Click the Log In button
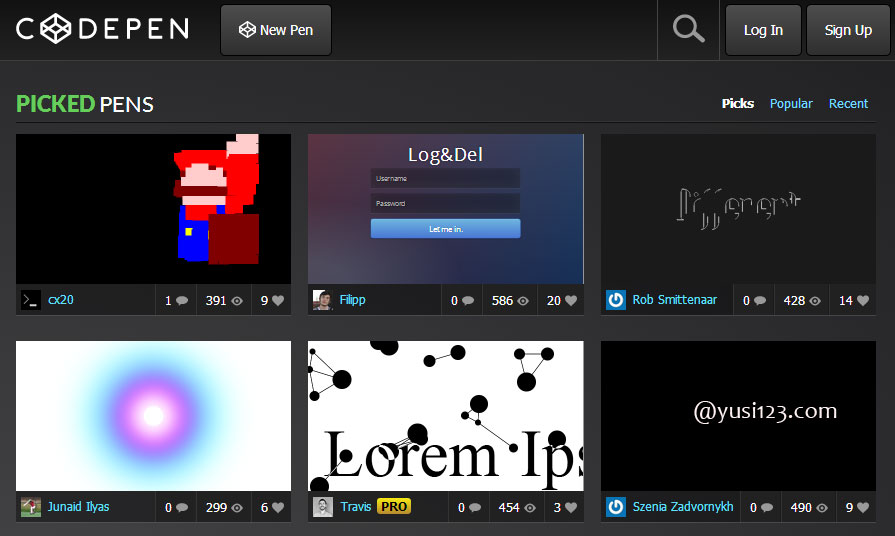895x536 pixels. (763, 30)
